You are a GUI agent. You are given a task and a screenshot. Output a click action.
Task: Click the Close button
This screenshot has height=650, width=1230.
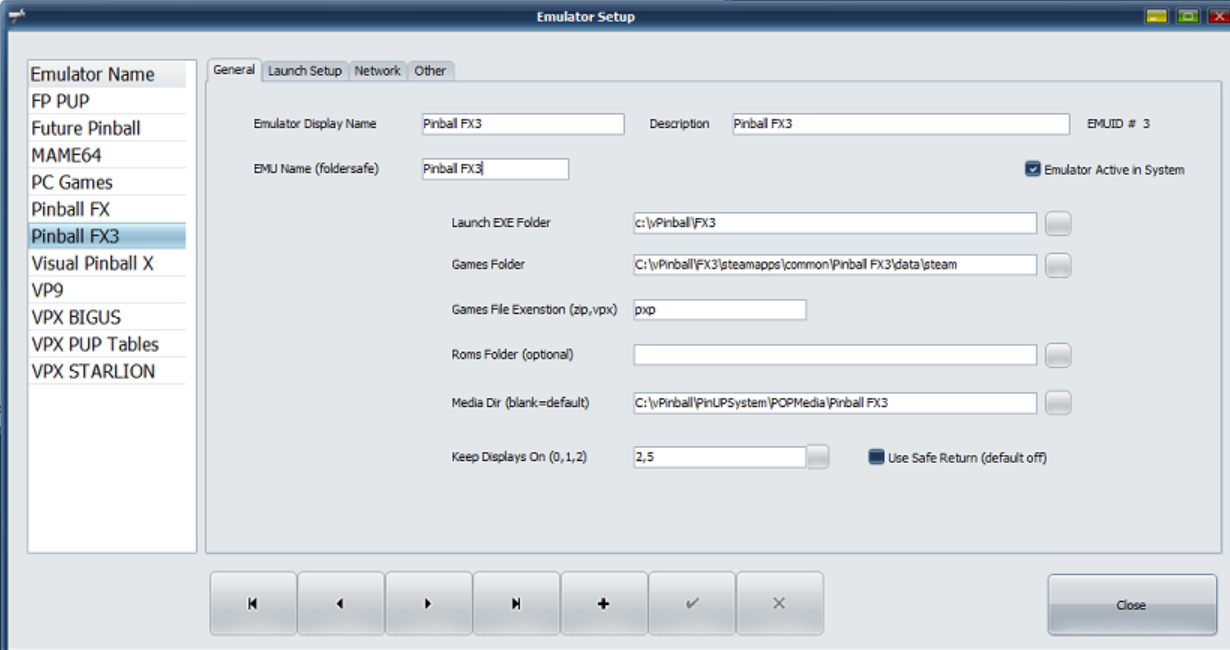1131,605
